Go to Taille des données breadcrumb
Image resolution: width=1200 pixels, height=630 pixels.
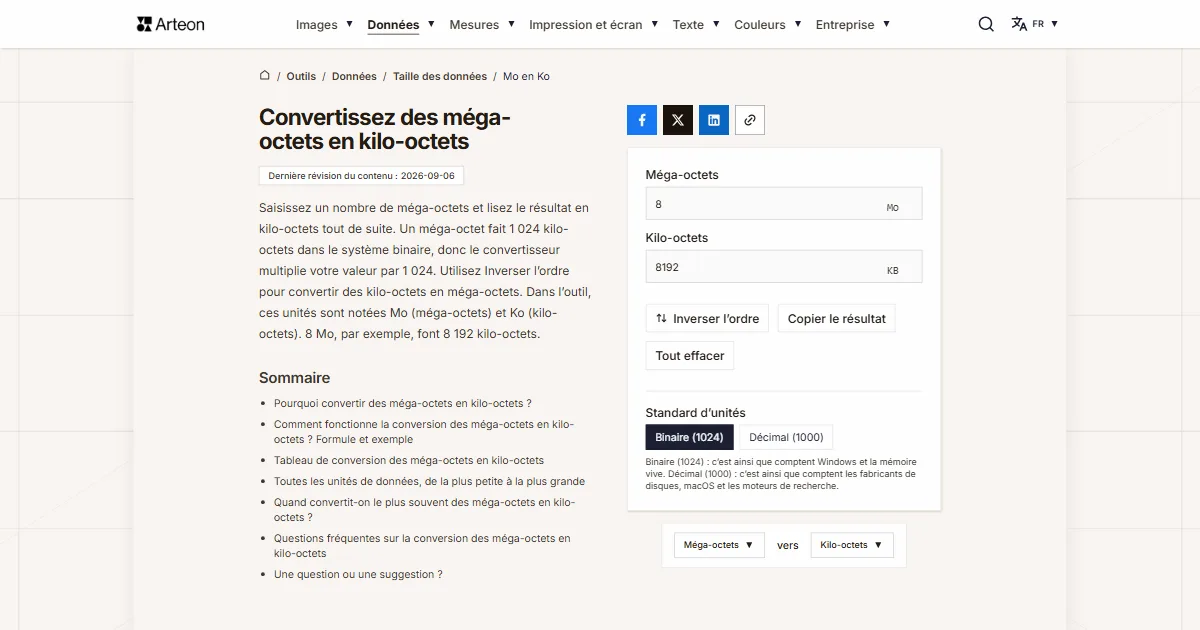[x=440, y=76]
